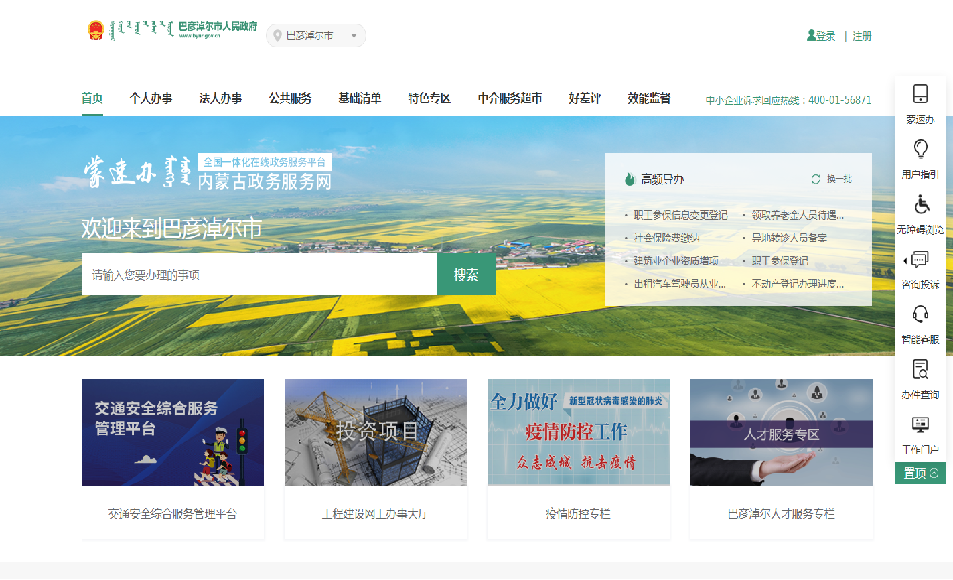Open 办件查询 document search icon
953x580 pixels.
920,369
